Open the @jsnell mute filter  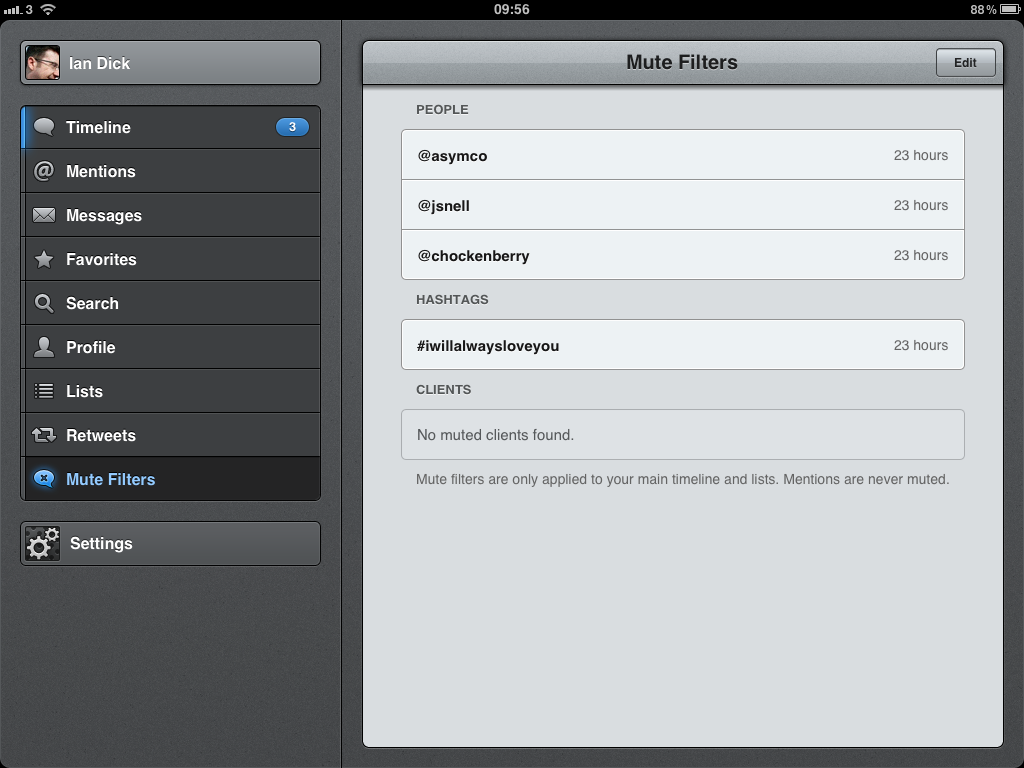coord(682,205)
